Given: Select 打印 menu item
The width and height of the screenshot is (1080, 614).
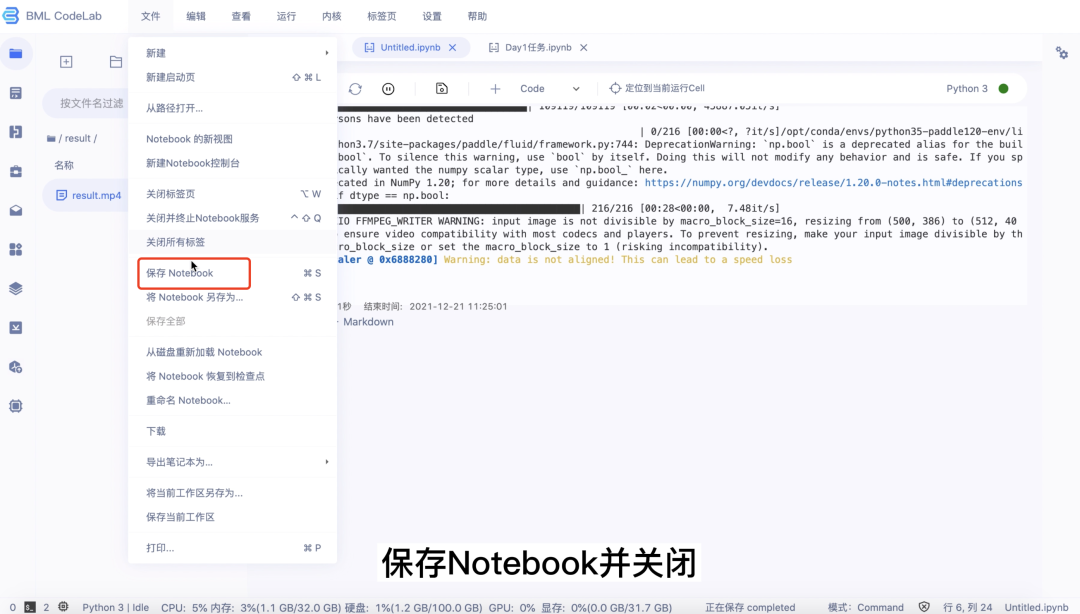Looking at the screenshot, I should click(232, 548).
